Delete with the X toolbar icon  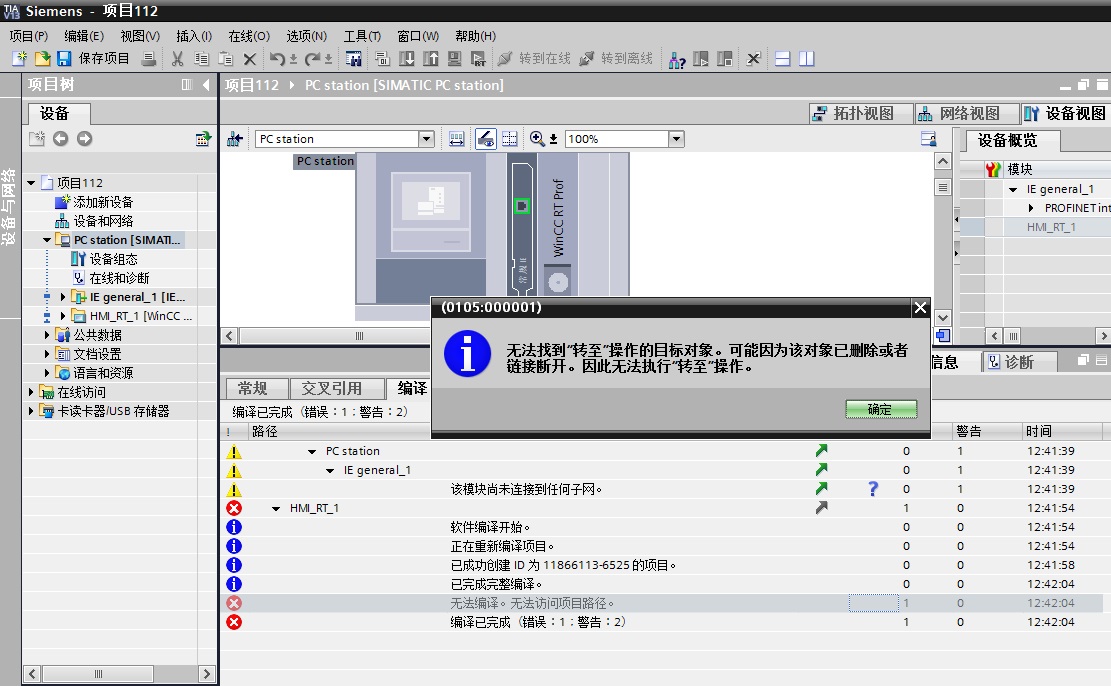(x=249, y=59)
